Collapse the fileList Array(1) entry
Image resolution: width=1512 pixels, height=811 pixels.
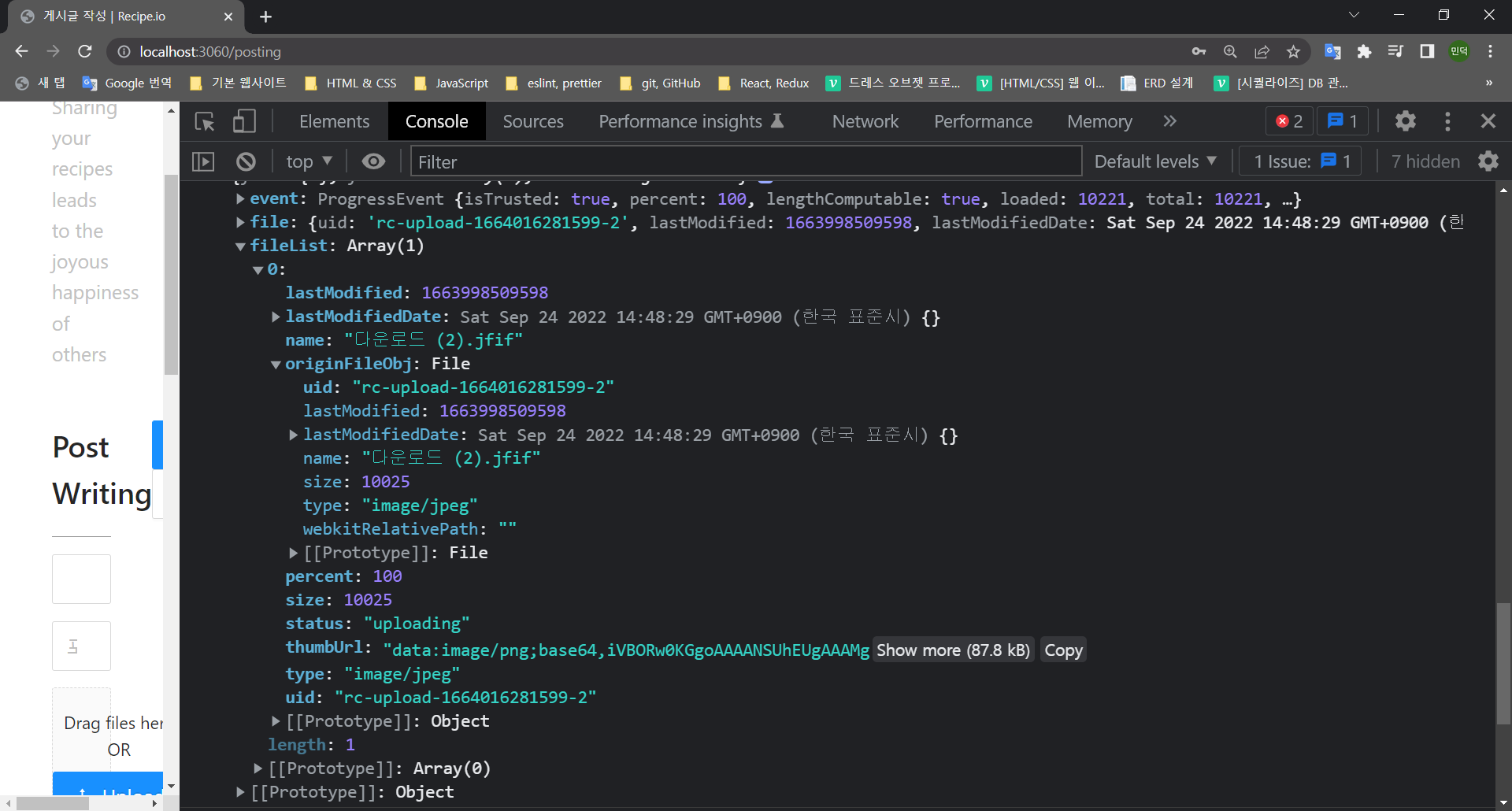click(241, 246)
